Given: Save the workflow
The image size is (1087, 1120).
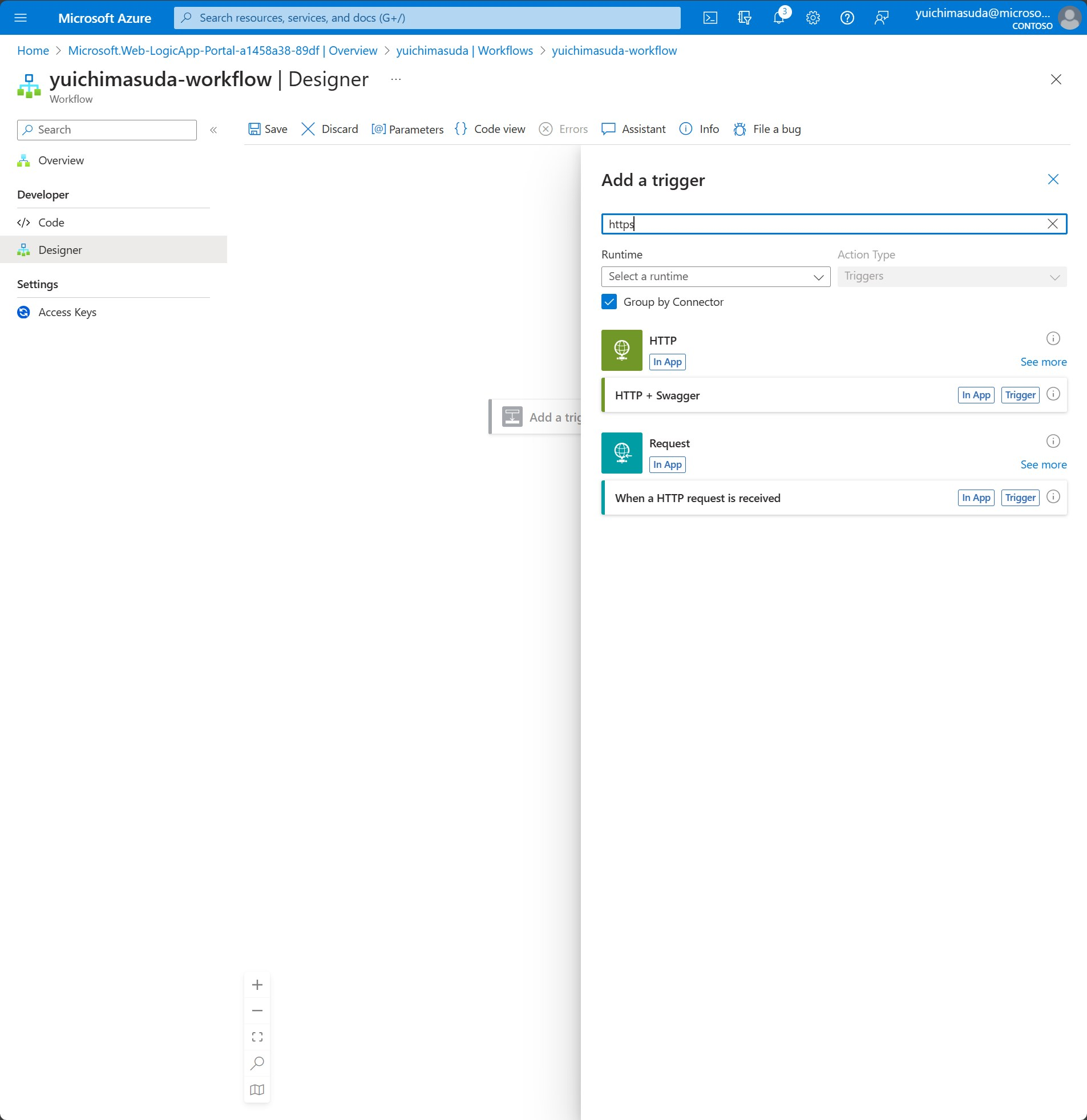Looking at the screenshot, I should [x=268, y=129].
